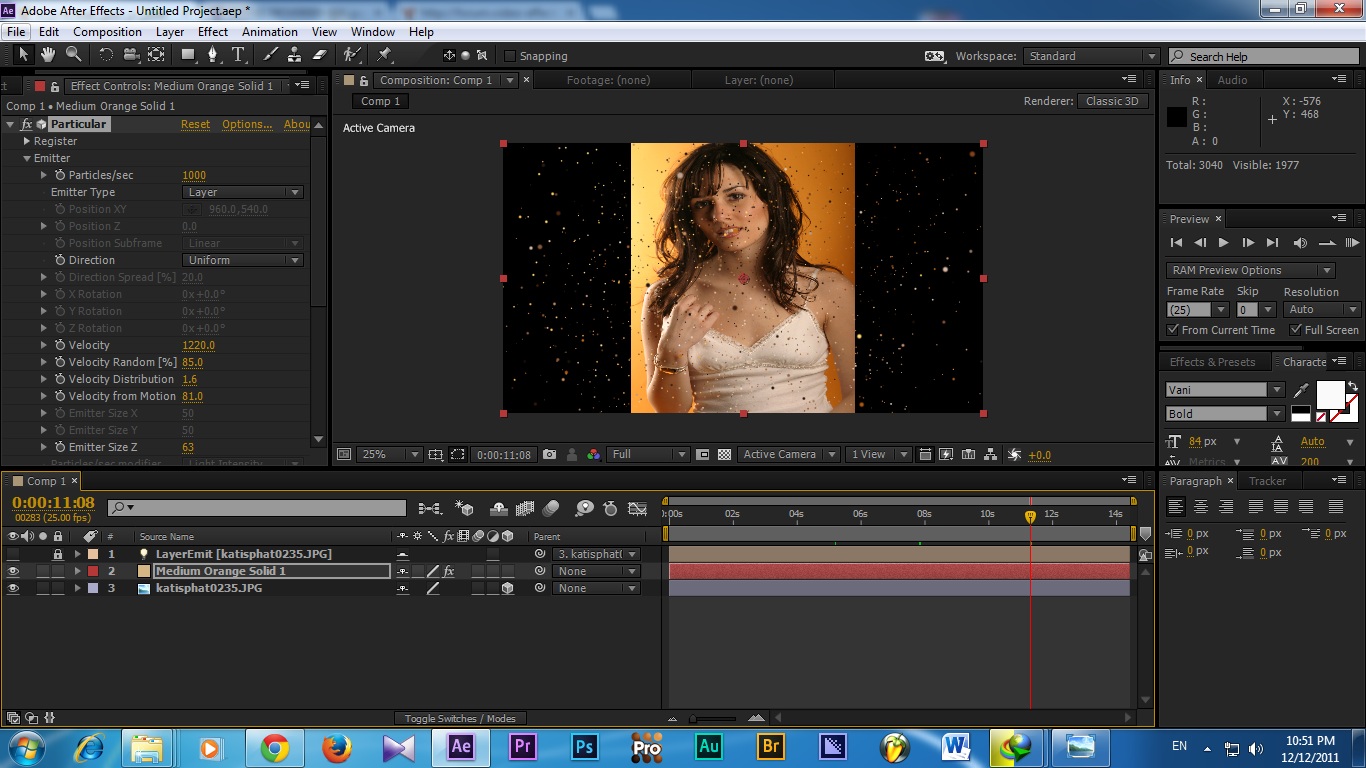Uncheck the Full Screen option
This screenshot has height=768, width=1366.
point(1296,329)
